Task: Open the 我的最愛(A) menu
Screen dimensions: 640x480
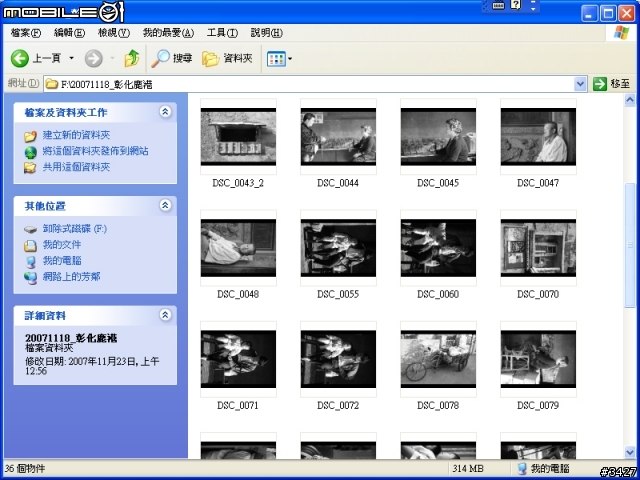Action: 168,33
